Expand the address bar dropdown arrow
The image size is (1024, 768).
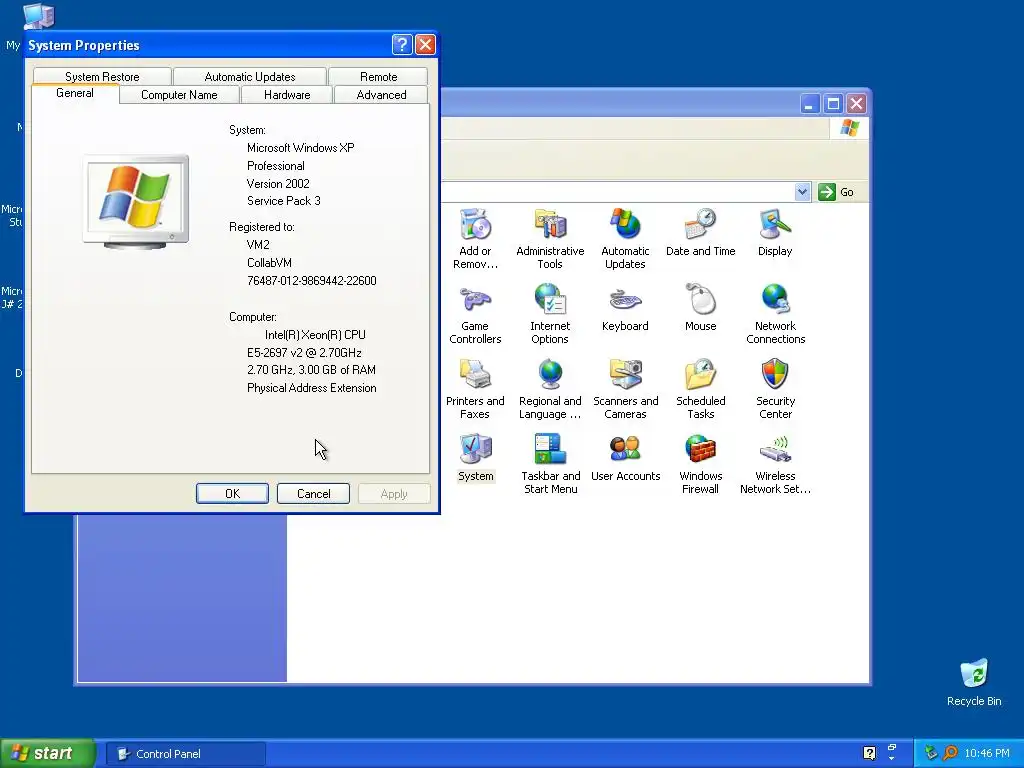click(x=802, y=192)
